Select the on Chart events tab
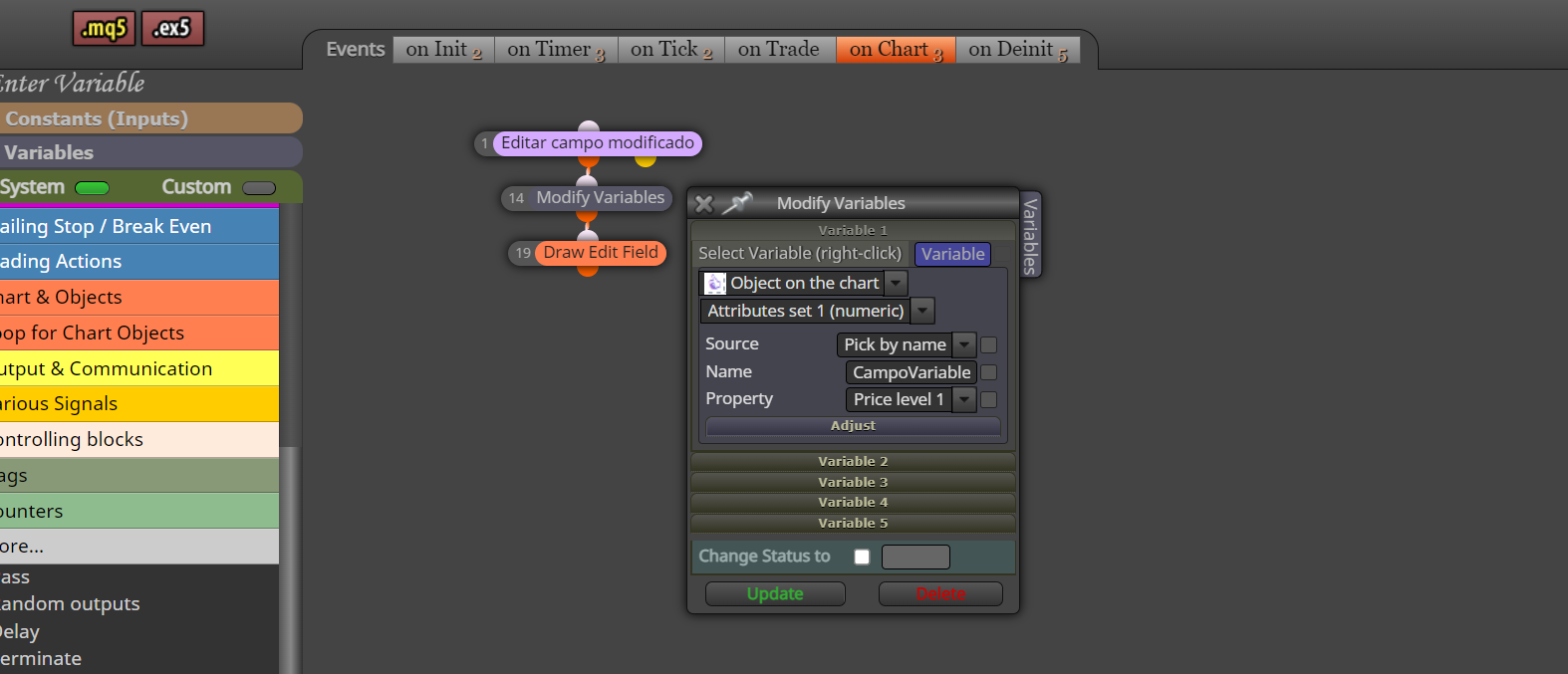The image size is (1568, 674). pyautogui.click(x=896, y=50)
